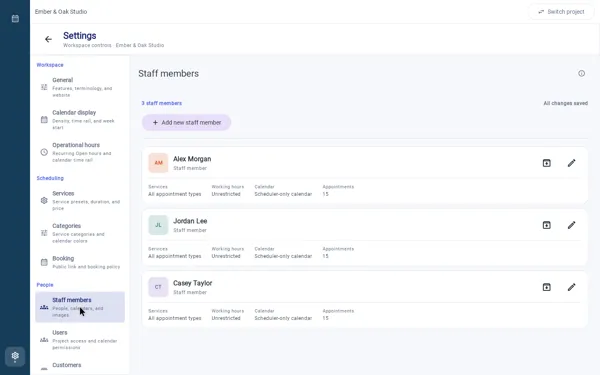The image size is (600, 375).
Task: Edit Jordan Lee with the pencil icon
Action: pos(571,225)
